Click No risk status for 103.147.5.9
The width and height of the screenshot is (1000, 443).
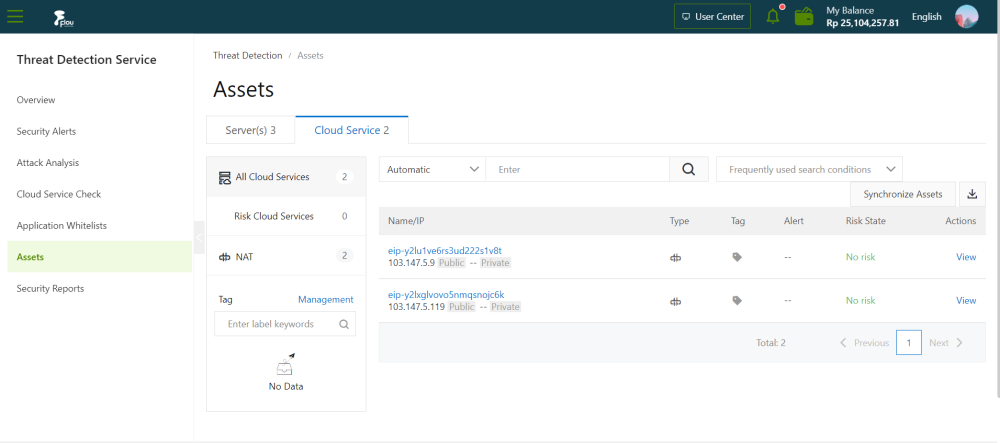click(860, 257)
